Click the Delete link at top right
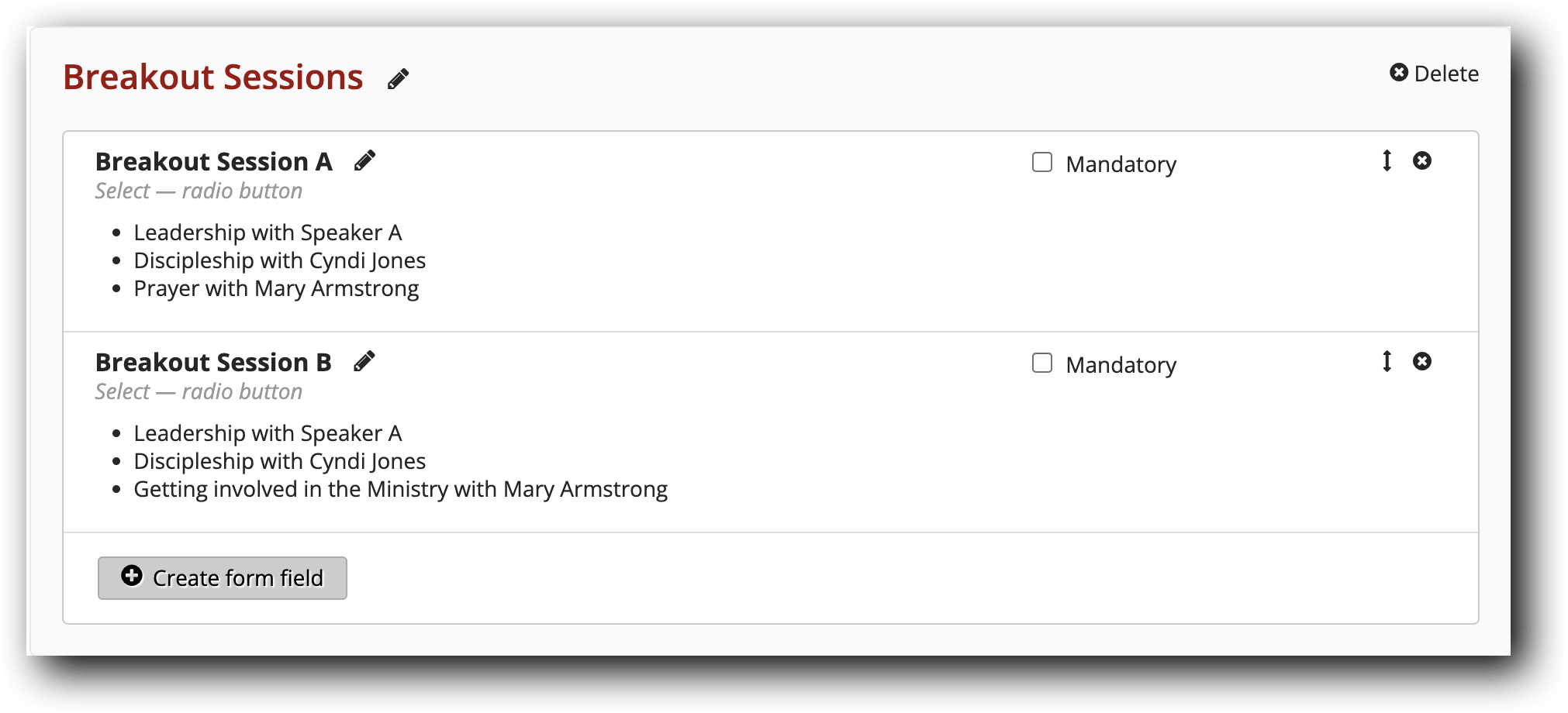The height and width of the screenshot is (713, 1568). coord(1447,74)
